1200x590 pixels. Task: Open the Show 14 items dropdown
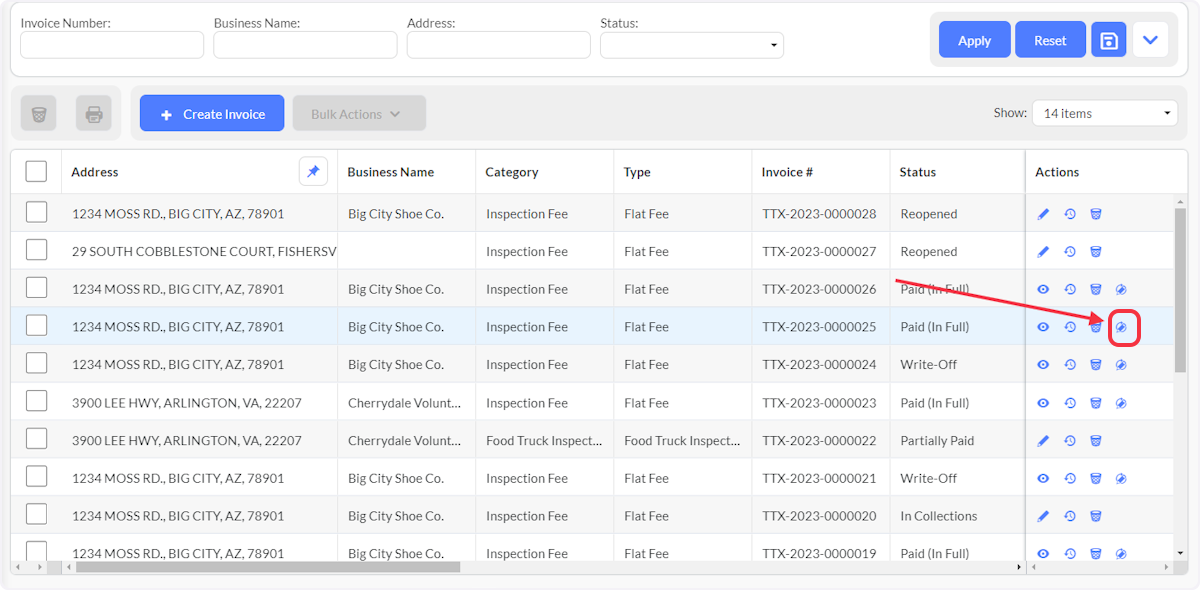tap(1105, 113)
